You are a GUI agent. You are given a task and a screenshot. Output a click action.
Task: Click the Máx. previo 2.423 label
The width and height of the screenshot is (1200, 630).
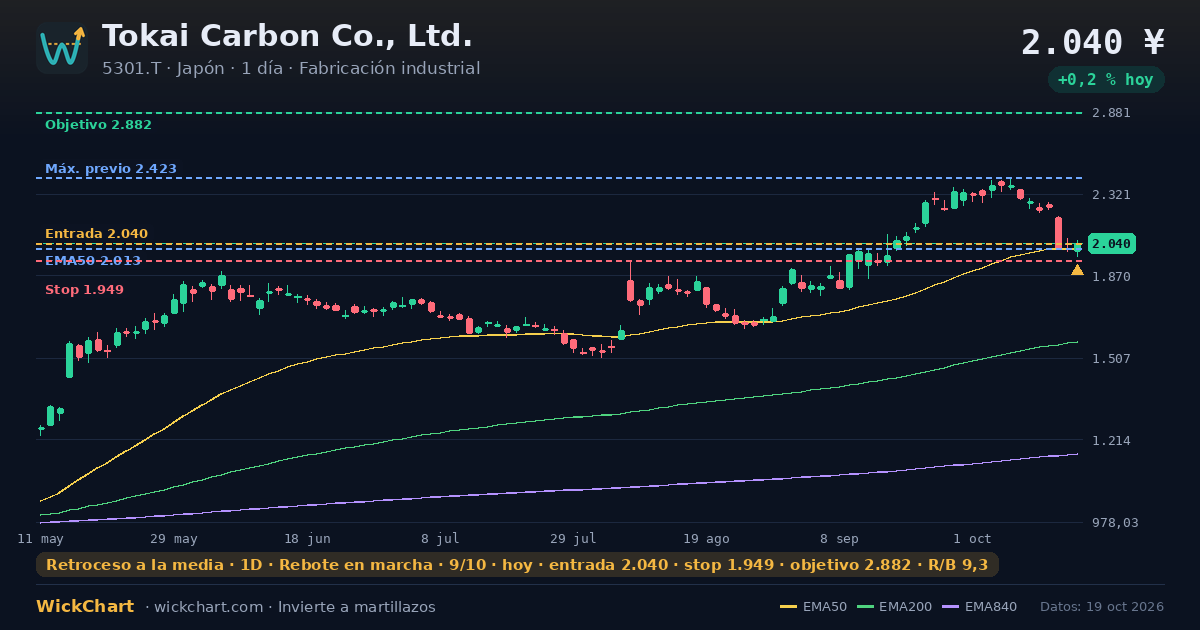[111, 169]
